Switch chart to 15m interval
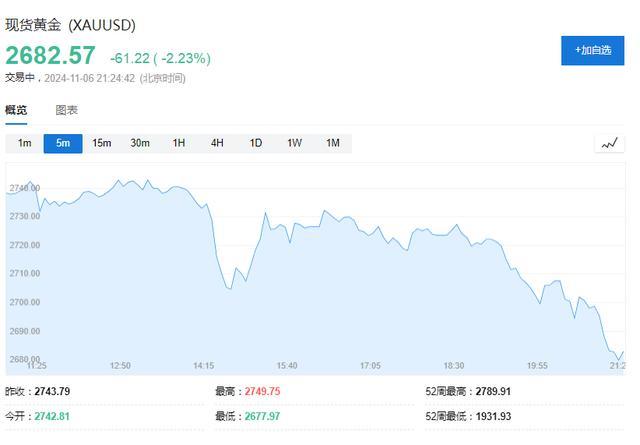640x445 pixels. [102, 143]
